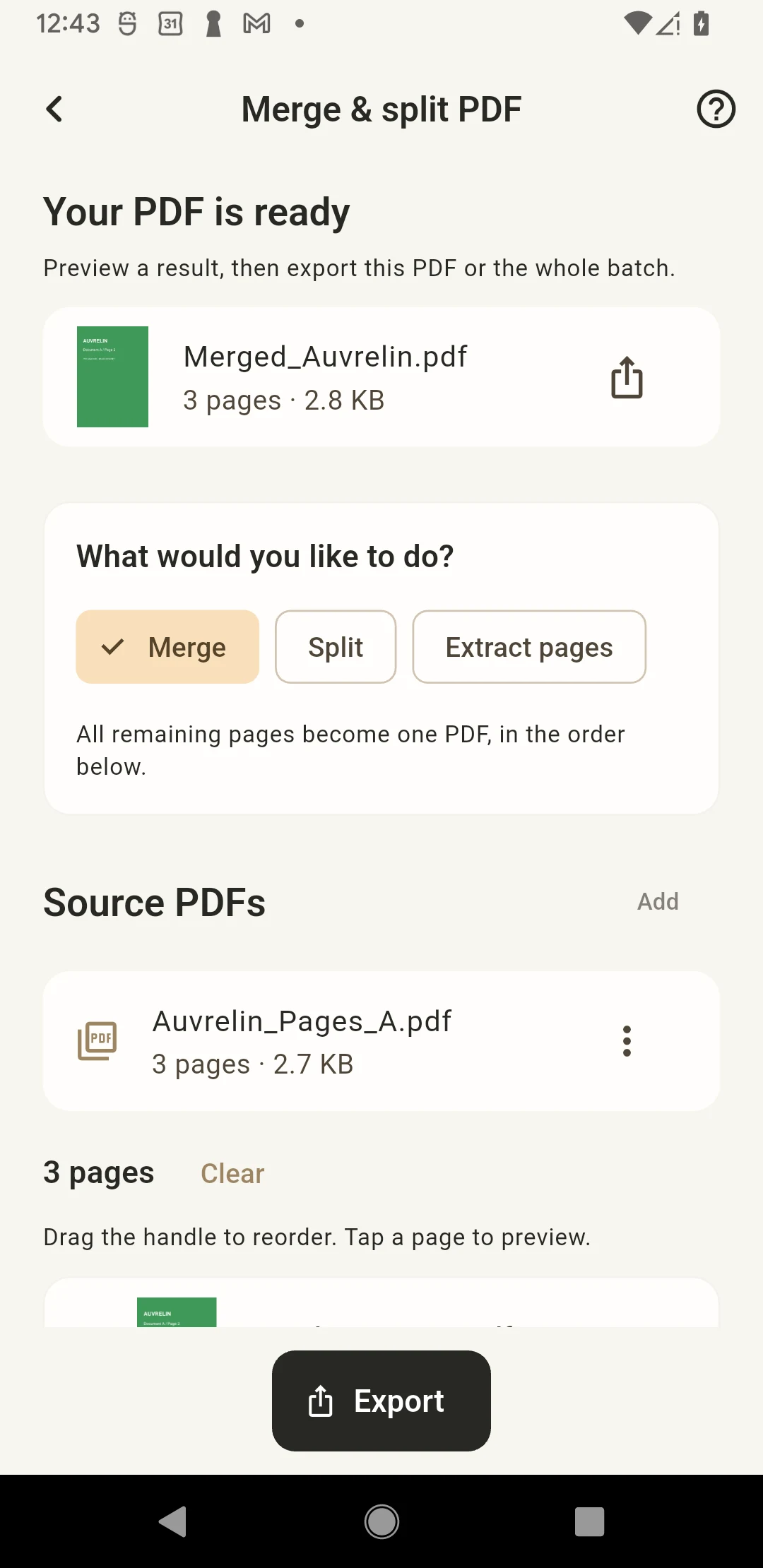Share Merged_Auvrelin.pdf using its export icon
Image resolution: width=763 pixels, height=1568 pixels.
pyautogui.click(x=627, y=377)
